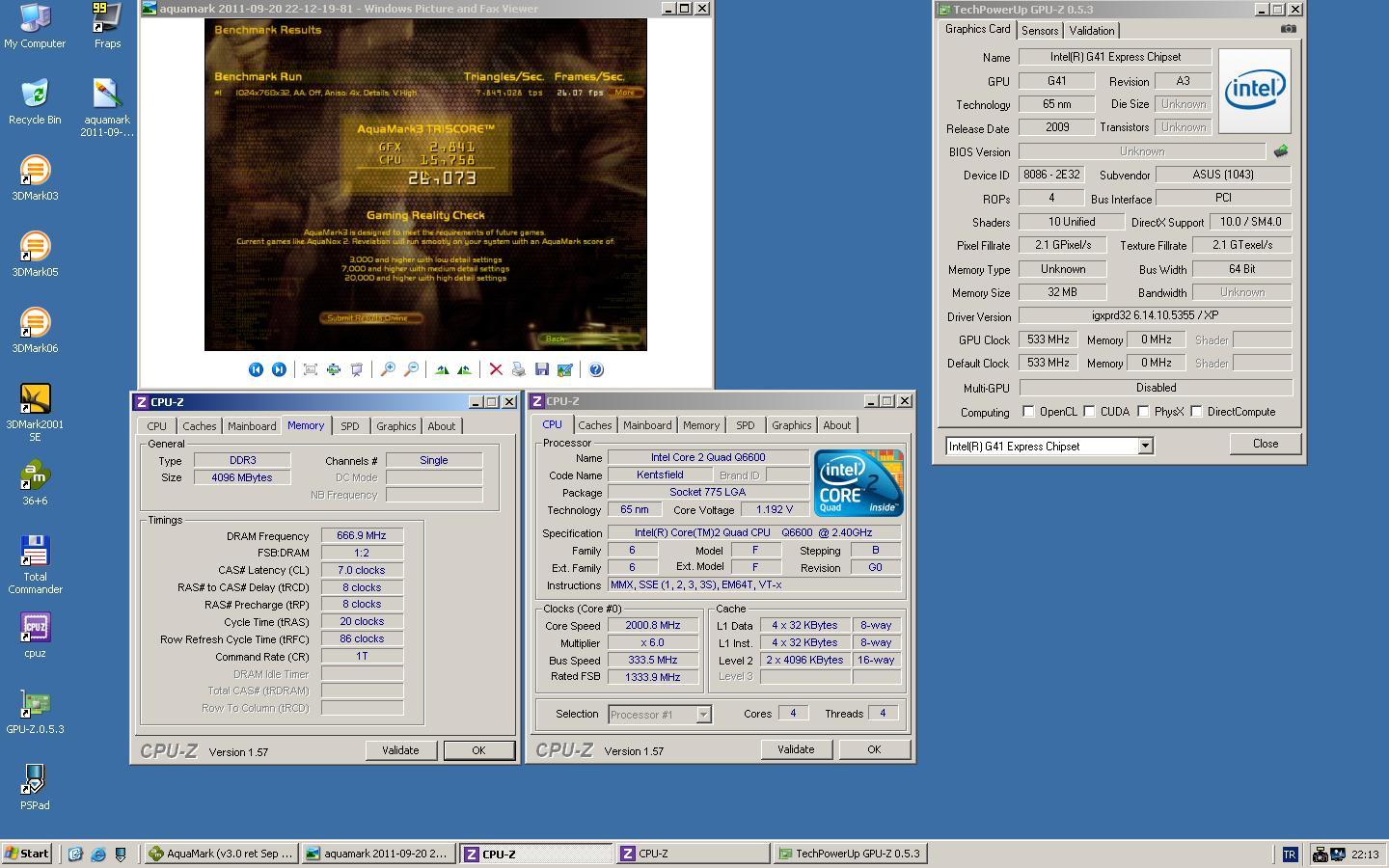Switch to Validation tab in GPU-Z
This screenshot has height=868, width=1389.
coord(1092,31)
